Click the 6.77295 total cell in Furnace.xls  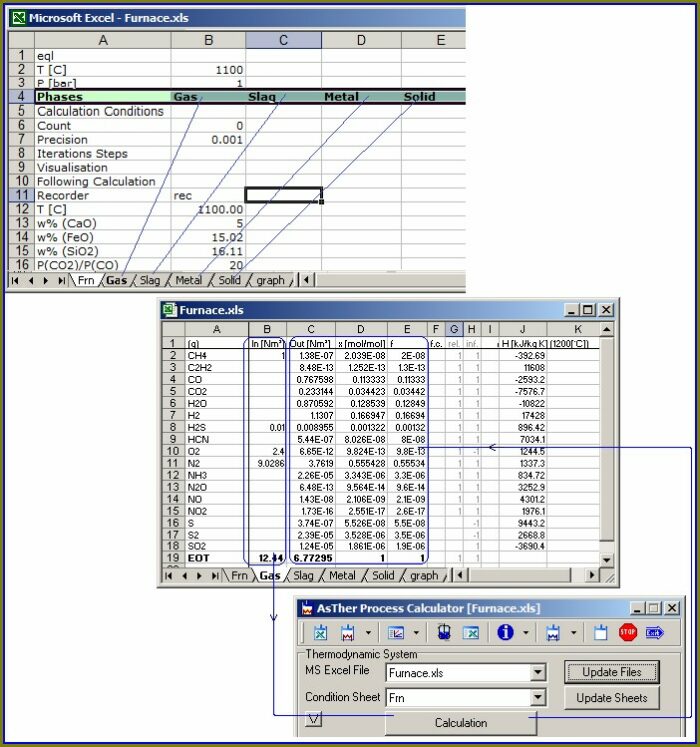click(311, 558)
